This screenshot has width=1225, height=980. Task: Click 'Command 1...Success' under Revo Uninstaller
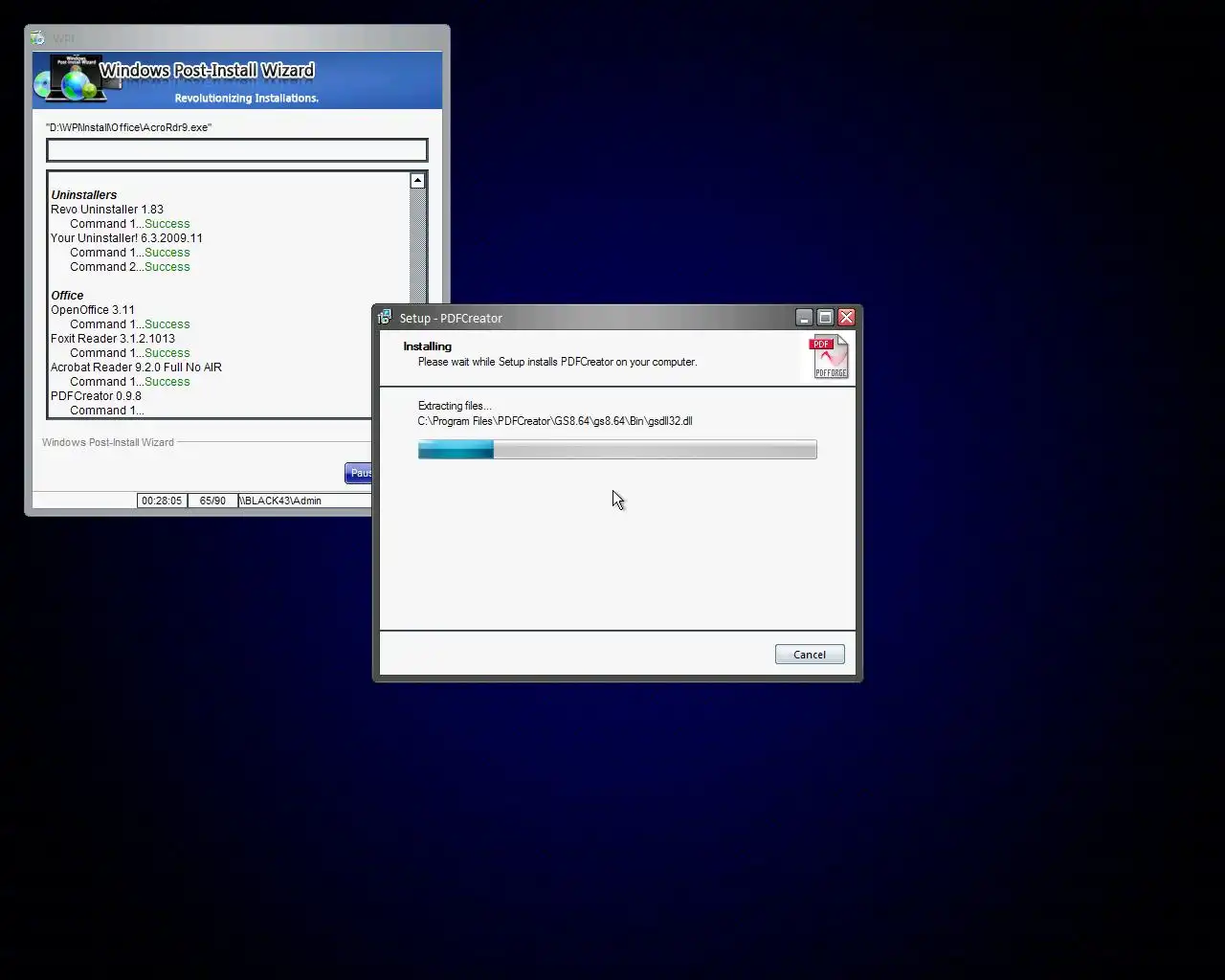pyautogui.click(x=130, y=224)
